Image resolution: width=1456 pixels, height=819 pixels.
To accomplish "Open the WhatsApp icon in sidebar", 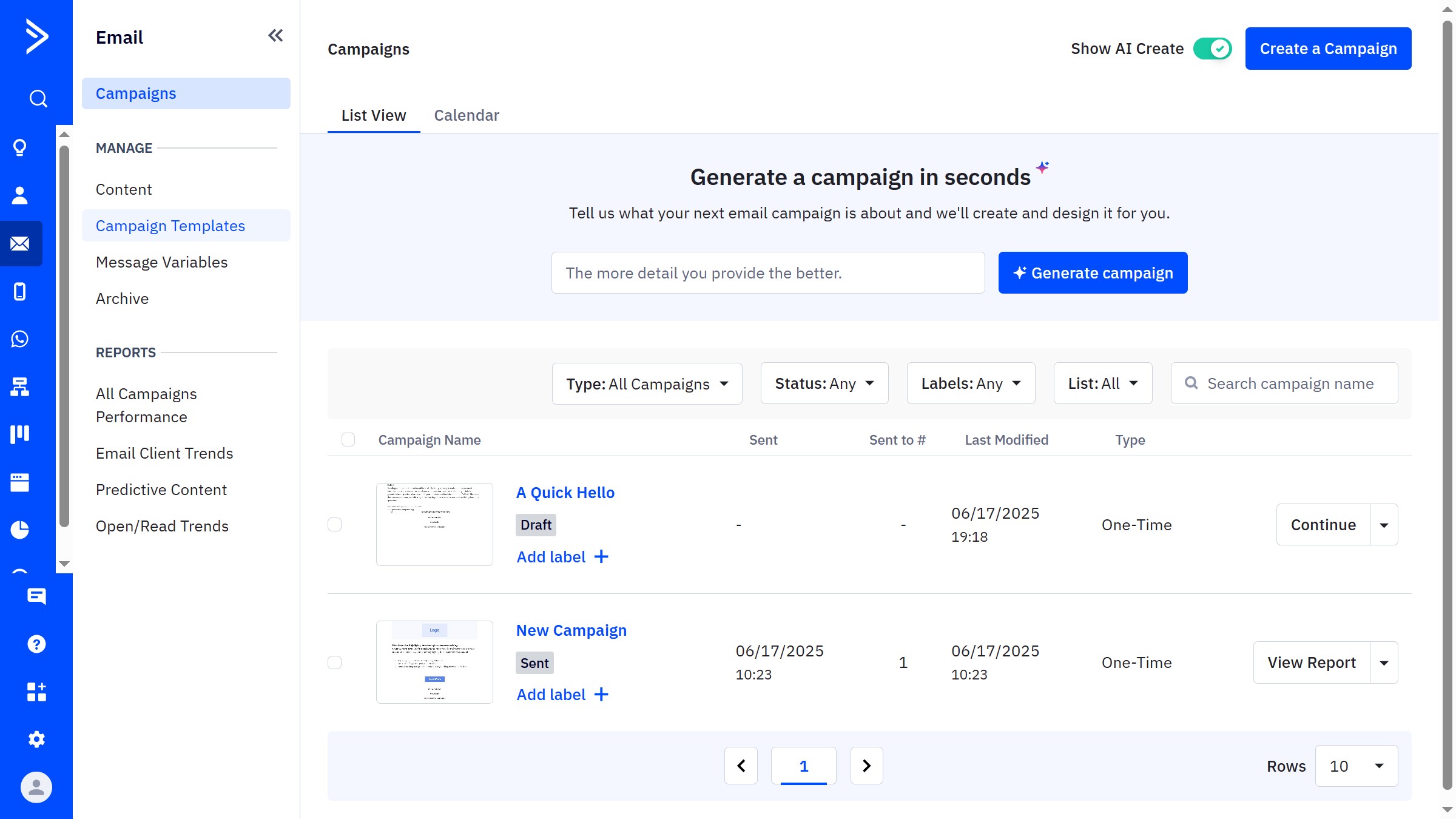I will [20, 339].
